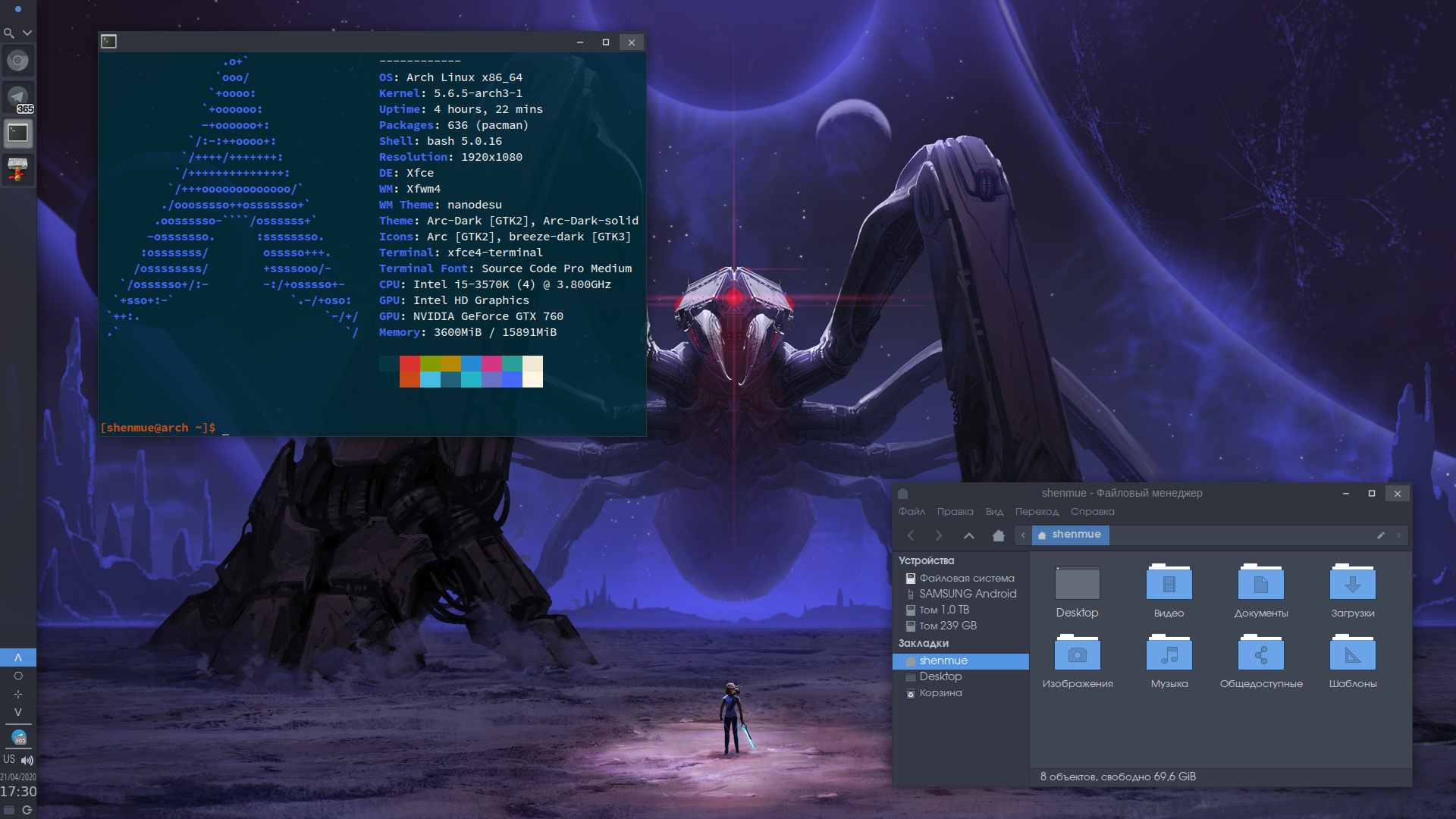Image resolution: width=1456 pixels, height=819 pixels.
Task: Open the Вид menu
Action: pyautogui.click(x=994, y=512)
